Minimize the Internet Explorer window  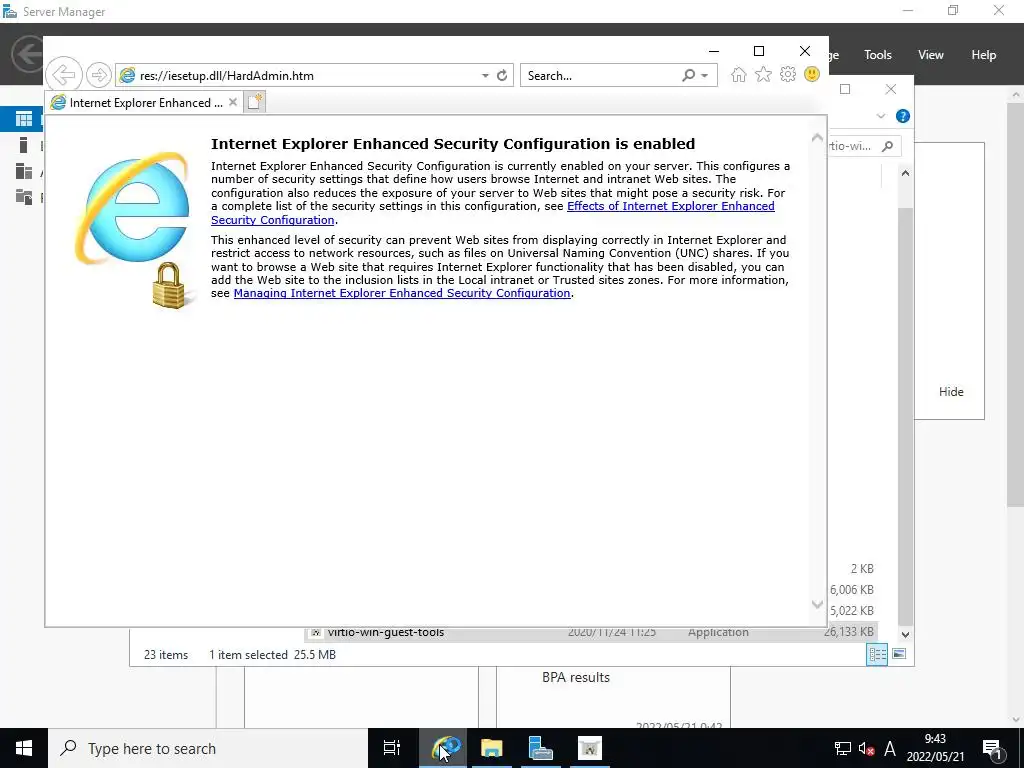coord(714,51)
